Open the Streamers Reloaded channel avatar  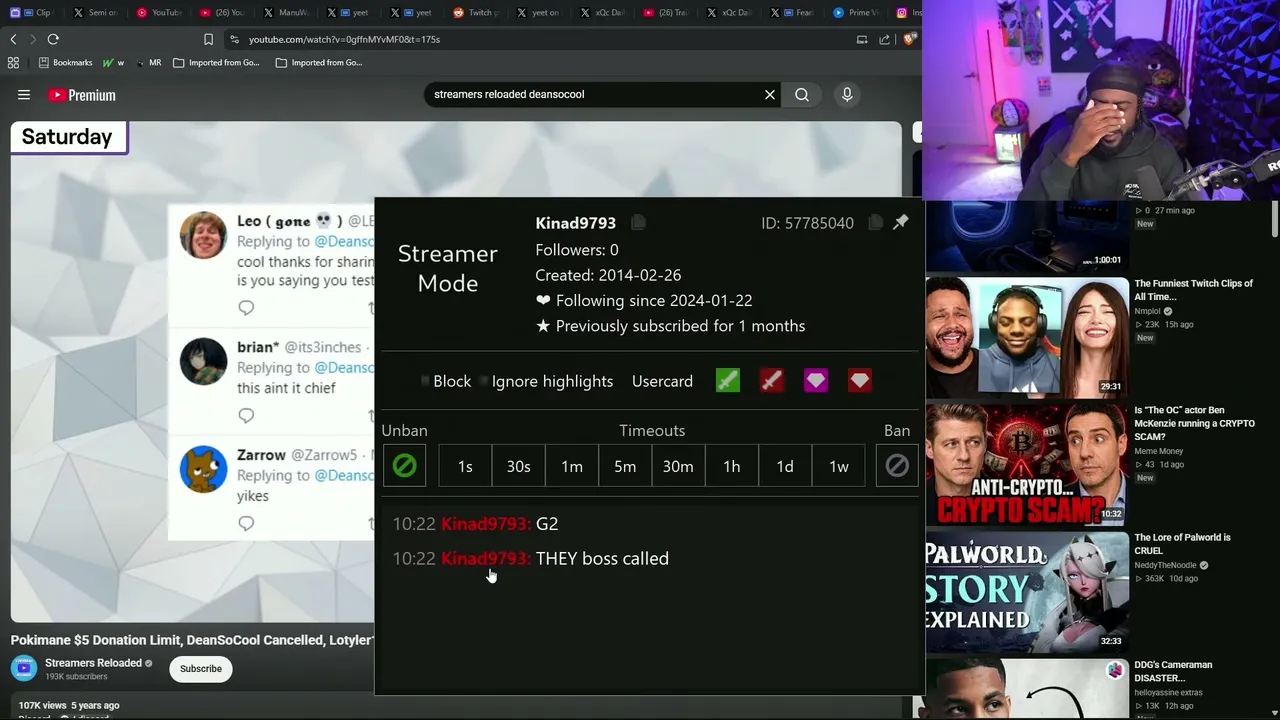24,668
